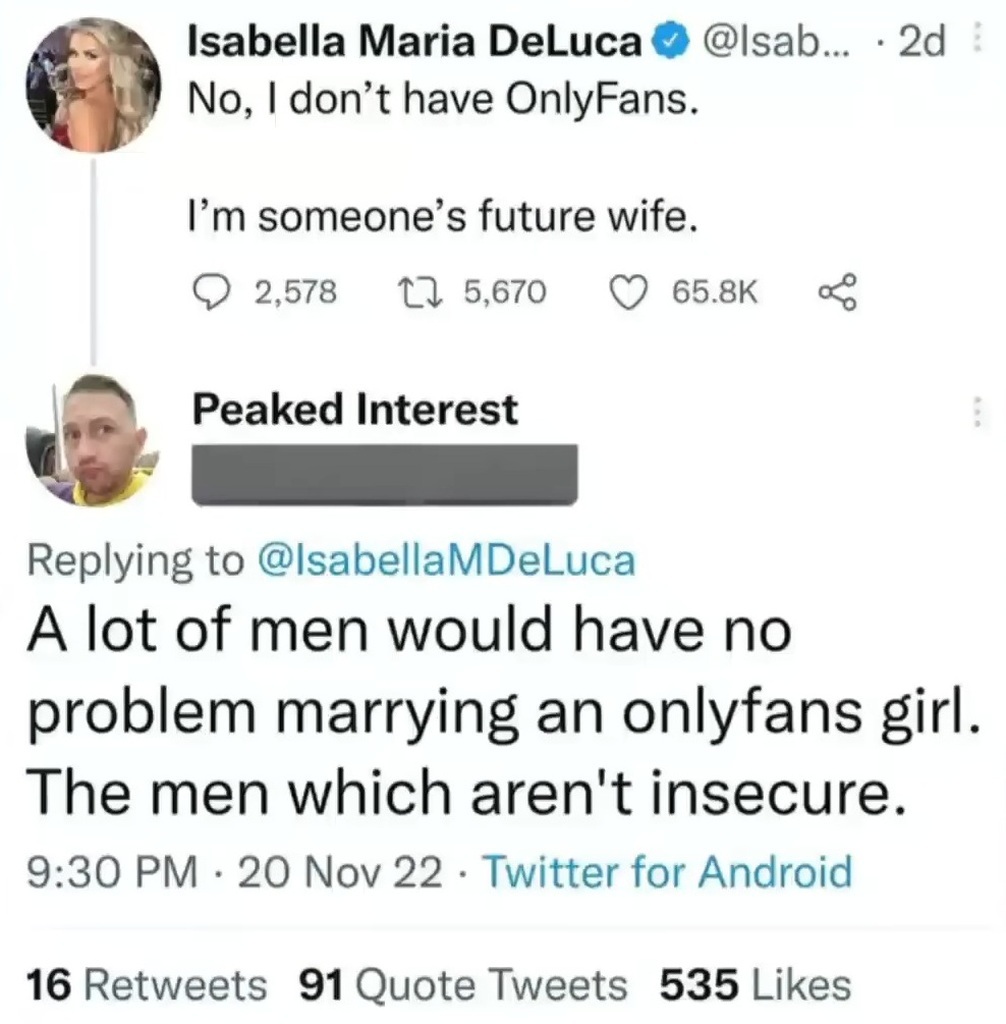Click the truncated @Isab... handle

(764, 41)
